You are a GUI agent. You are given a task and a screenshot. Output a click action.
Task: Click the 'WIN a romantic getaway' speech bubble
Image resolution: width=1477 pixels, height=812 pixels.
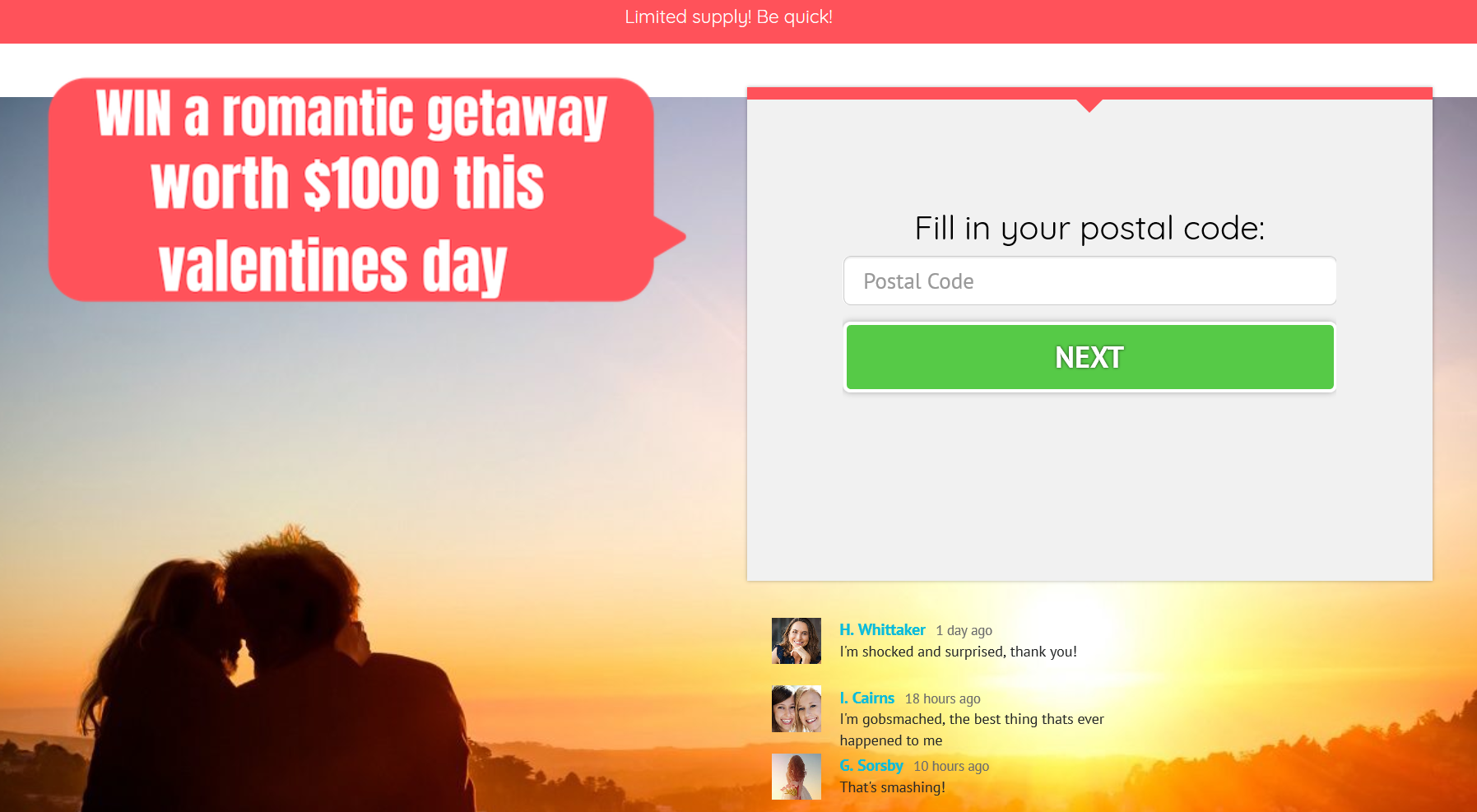pyautogui.click(x=351, y=190)
